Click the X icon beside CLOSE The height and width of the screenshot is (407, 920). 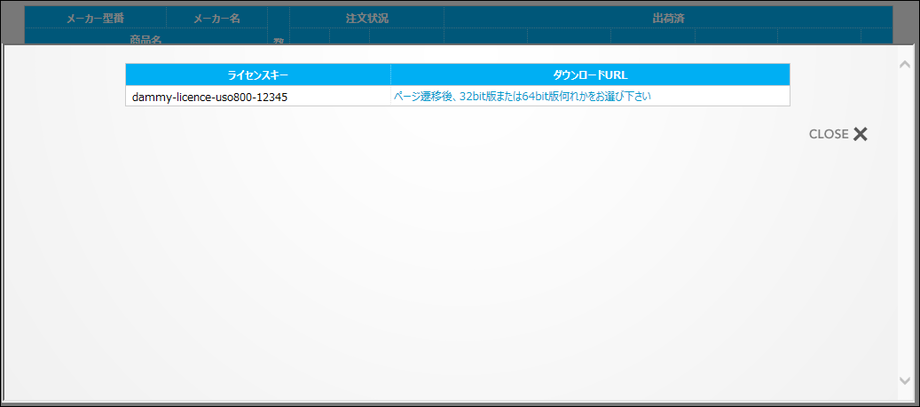point(860,134)
